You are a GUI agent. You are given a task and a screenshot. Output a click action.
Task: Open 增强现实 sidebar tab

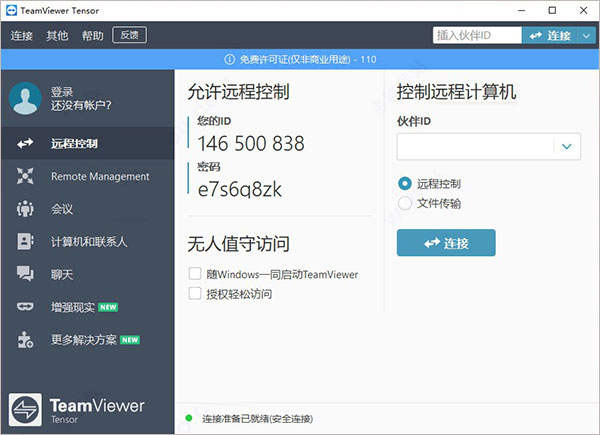click(88, 307)
